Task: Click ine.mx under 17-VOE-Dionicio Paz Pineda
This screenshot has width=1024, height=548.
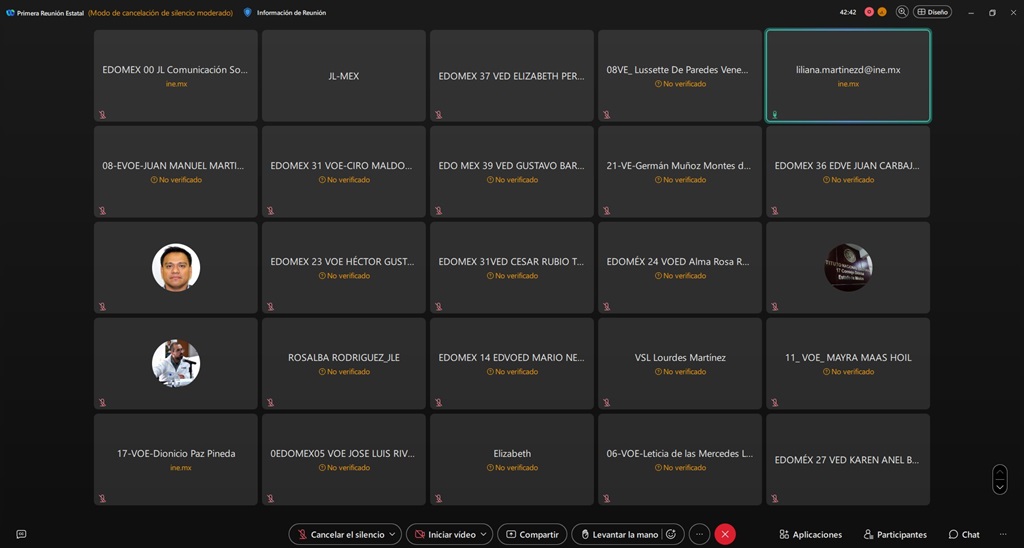Action: click(180, 468)
